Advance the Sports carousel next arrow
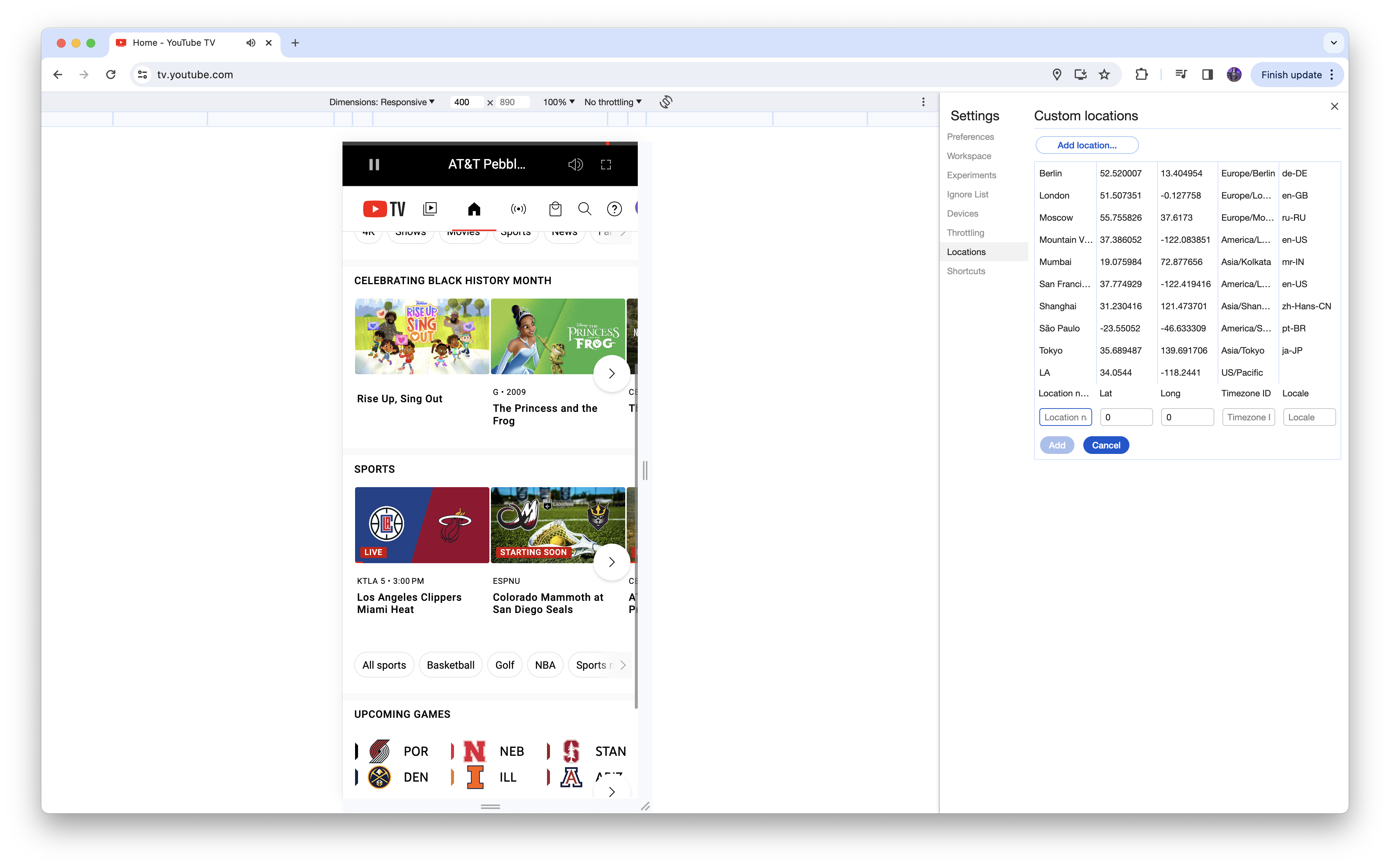 point(612,562)
